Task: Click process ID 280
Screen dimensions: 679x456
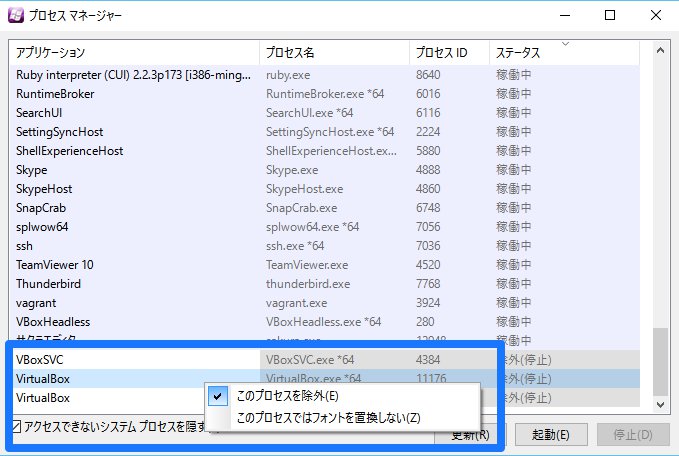Action: (425, 322)
